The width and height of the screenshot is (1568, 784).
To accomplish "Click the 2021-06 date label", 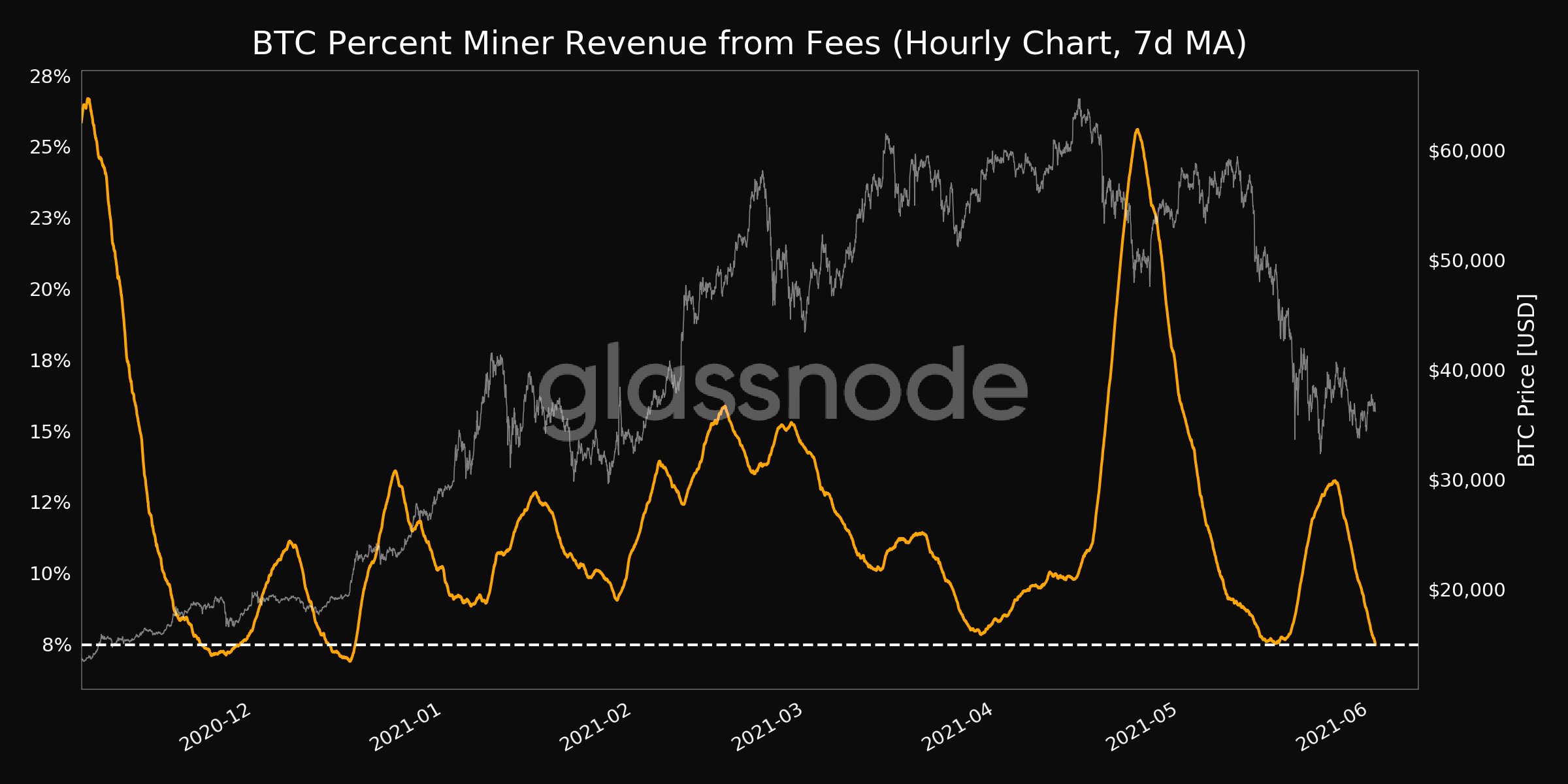I will pos(1331,728).
